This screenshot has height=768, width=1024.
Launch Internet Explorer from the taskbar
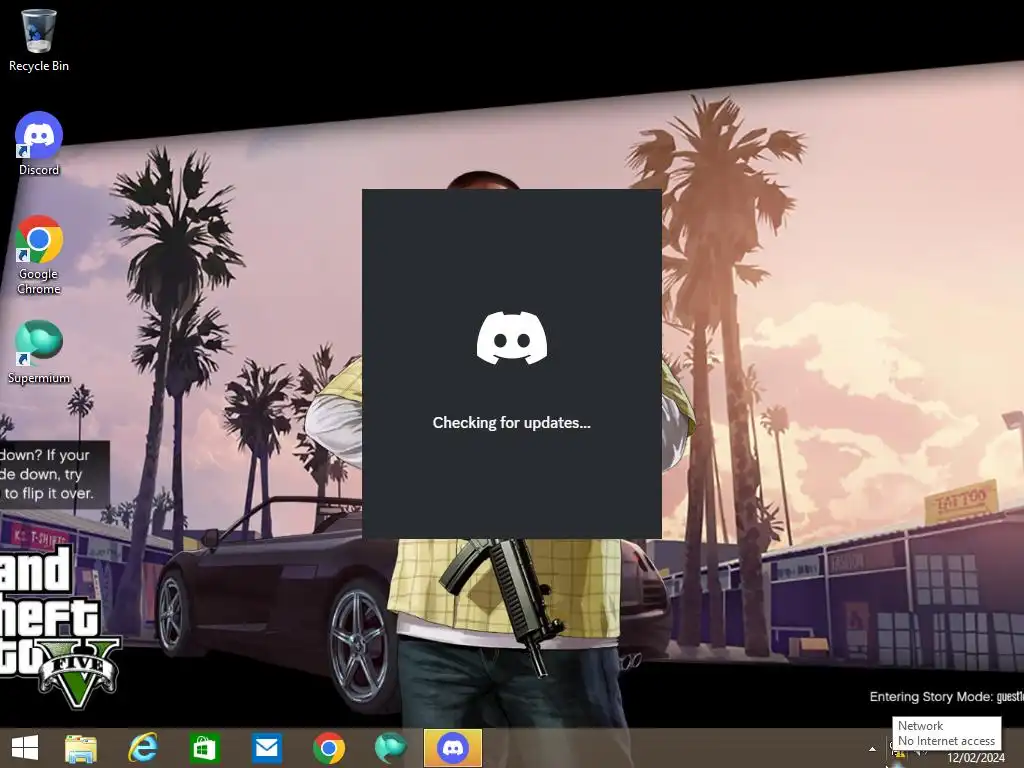(x=142, y=748)
